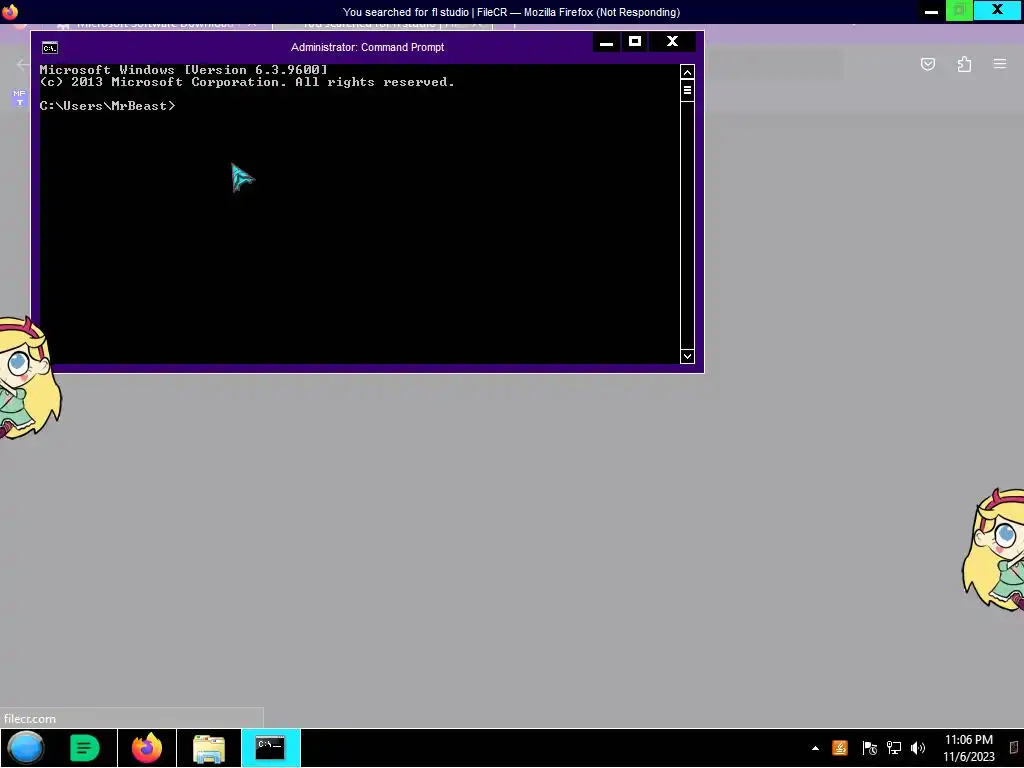Switch to Firefox from the taskbar
Image resolution: width=1024 pixels, height=768 pixels.
coord(147,748)
